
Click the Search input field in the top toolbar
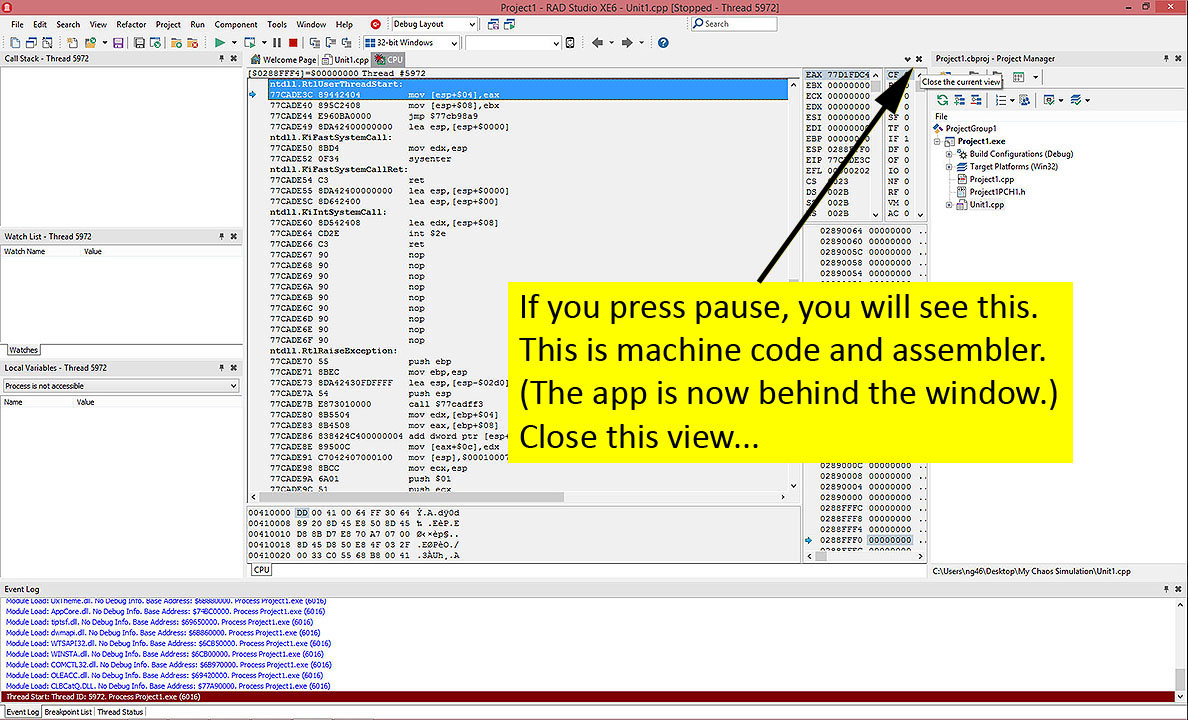(734, 24)
